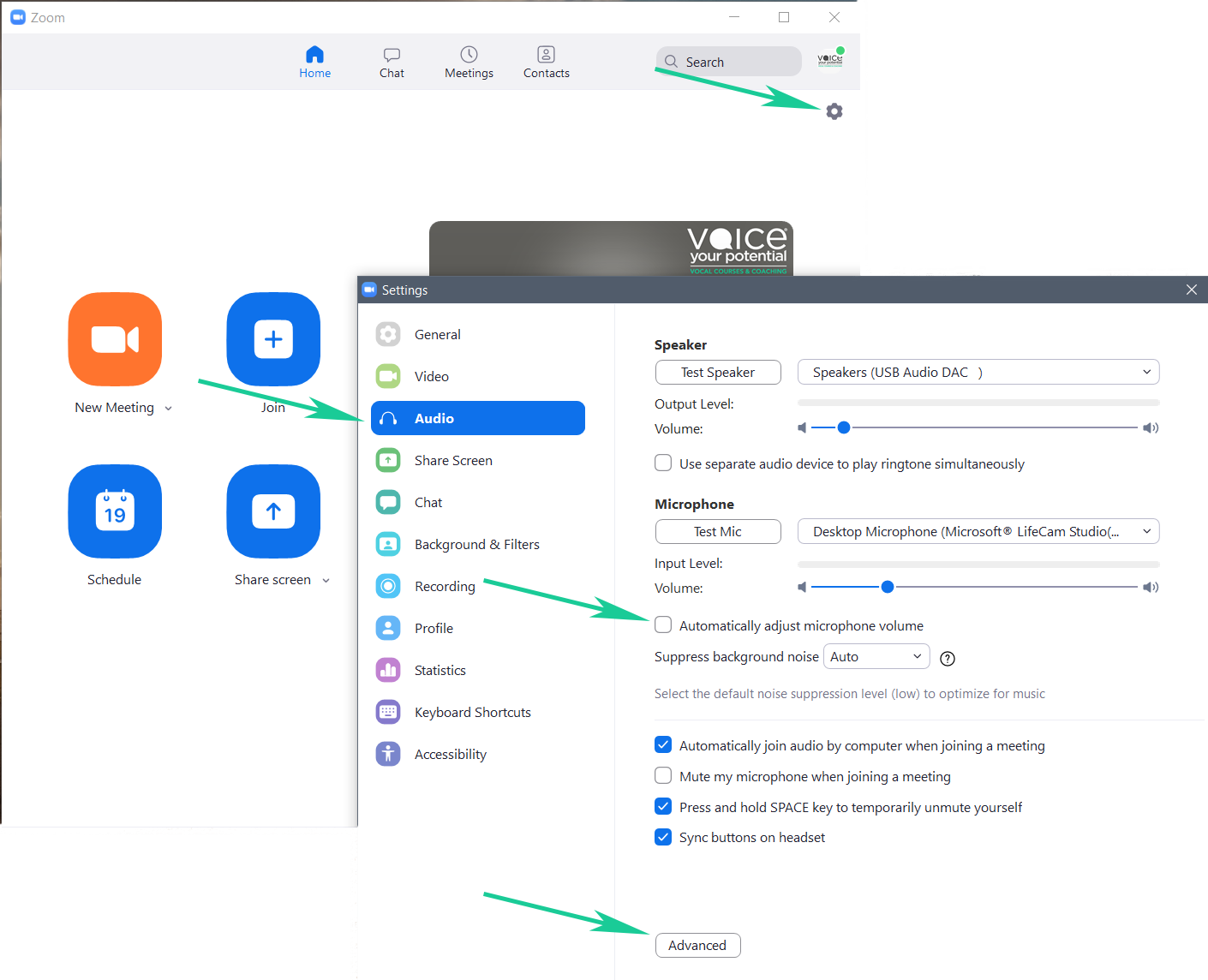Click the Profile sidebar icon
The height and width of the screenshot is (980, 1208).
click(x=388, y=628)
